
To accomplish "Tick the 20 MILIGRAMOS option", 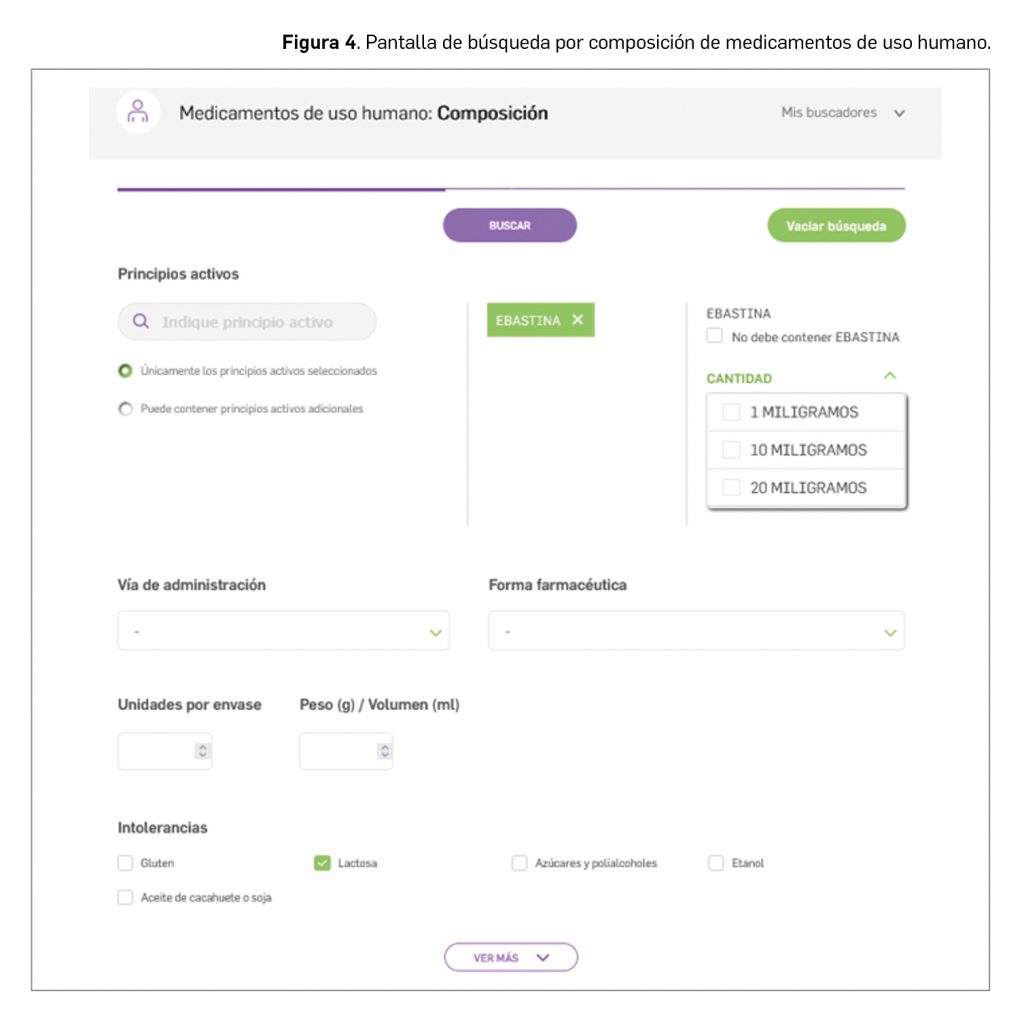I will [x=731, y=488].
